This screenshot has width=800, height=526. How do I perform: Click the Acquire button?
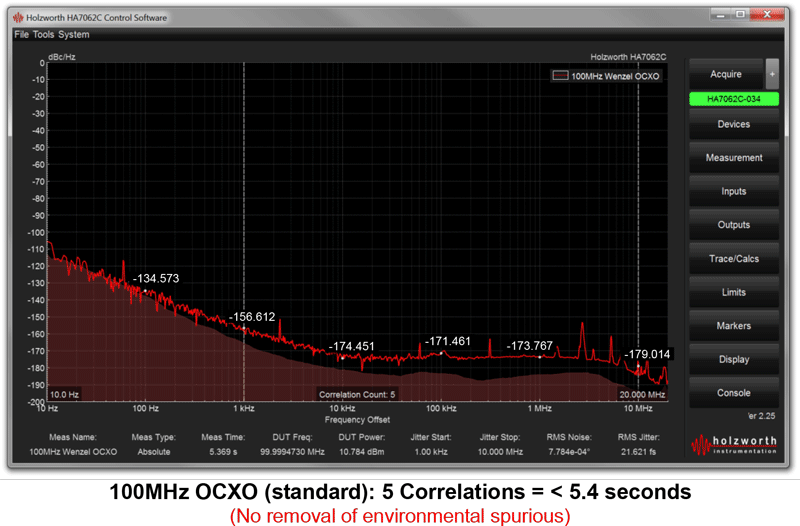pos(726,74)
